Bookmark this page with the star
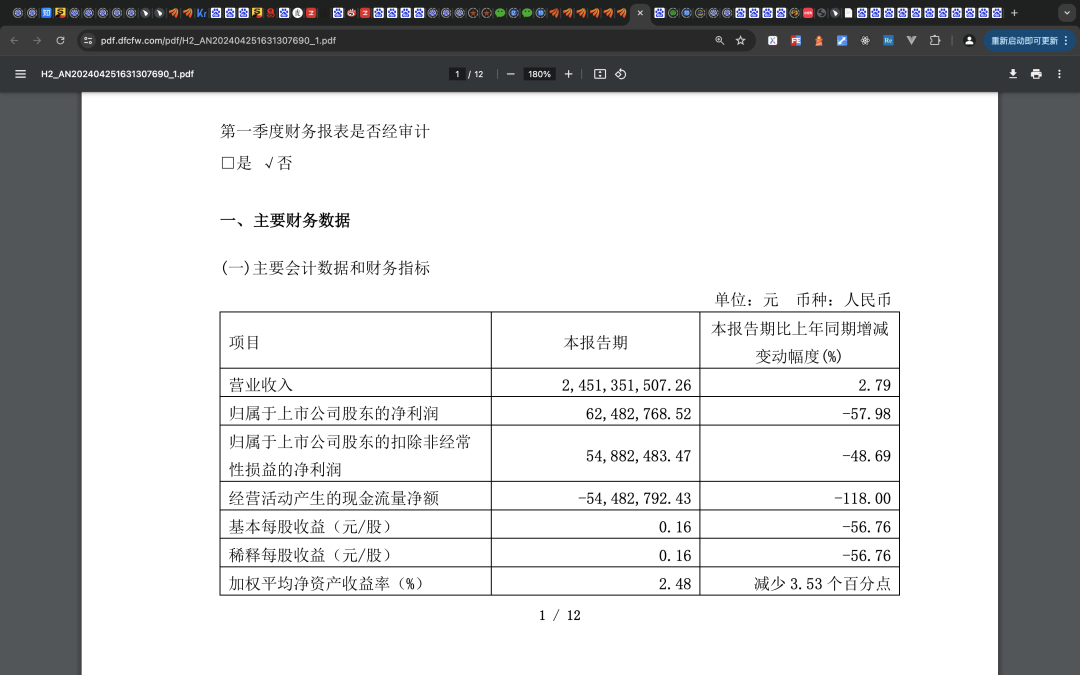This screenshot has width=1080, height=675. 740,41
